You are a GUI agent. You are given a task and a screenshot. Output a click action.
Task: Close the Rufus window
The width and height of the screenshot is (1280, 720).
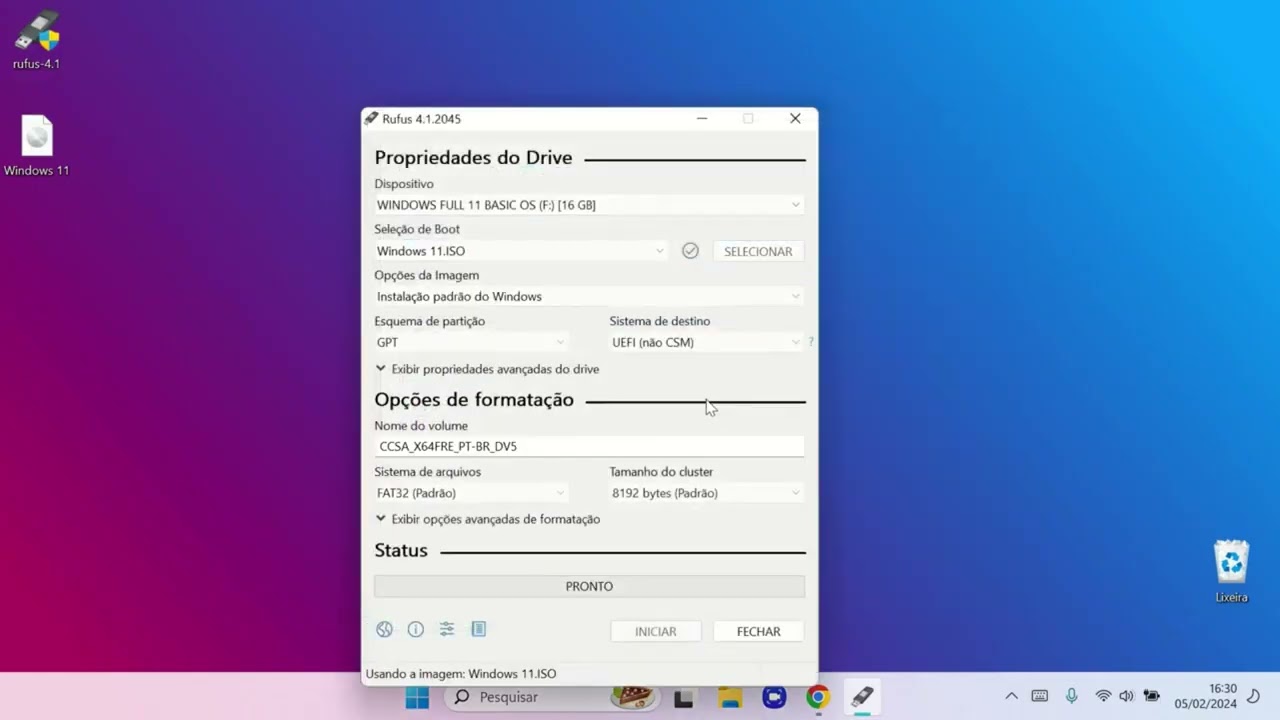coord(795,118)
